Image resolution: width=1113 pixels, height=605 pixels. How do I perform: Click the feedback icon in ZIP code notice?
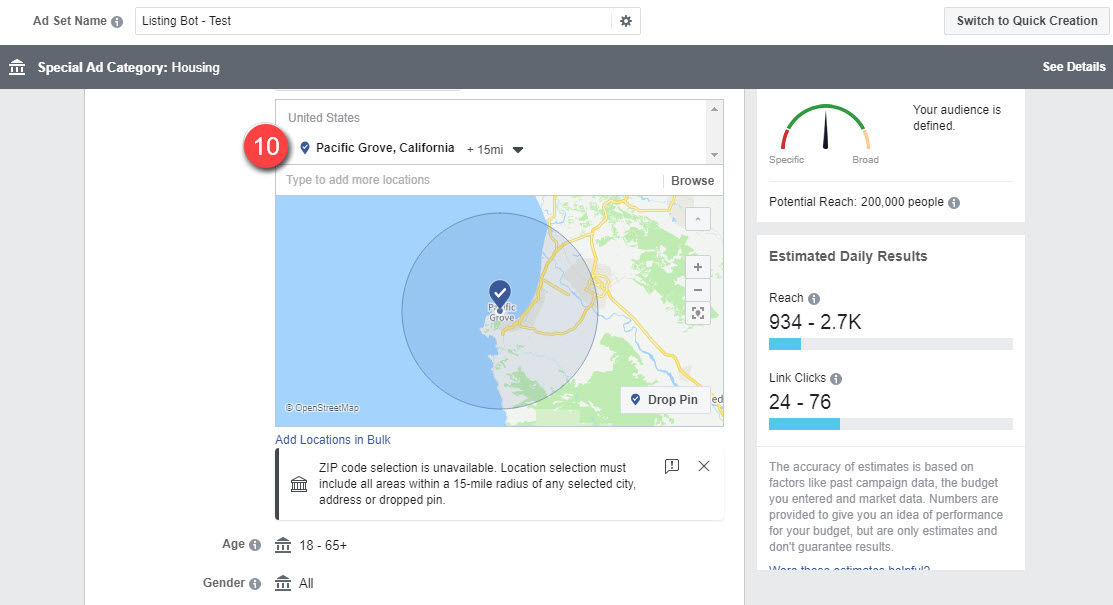click(x=672, y=466)
